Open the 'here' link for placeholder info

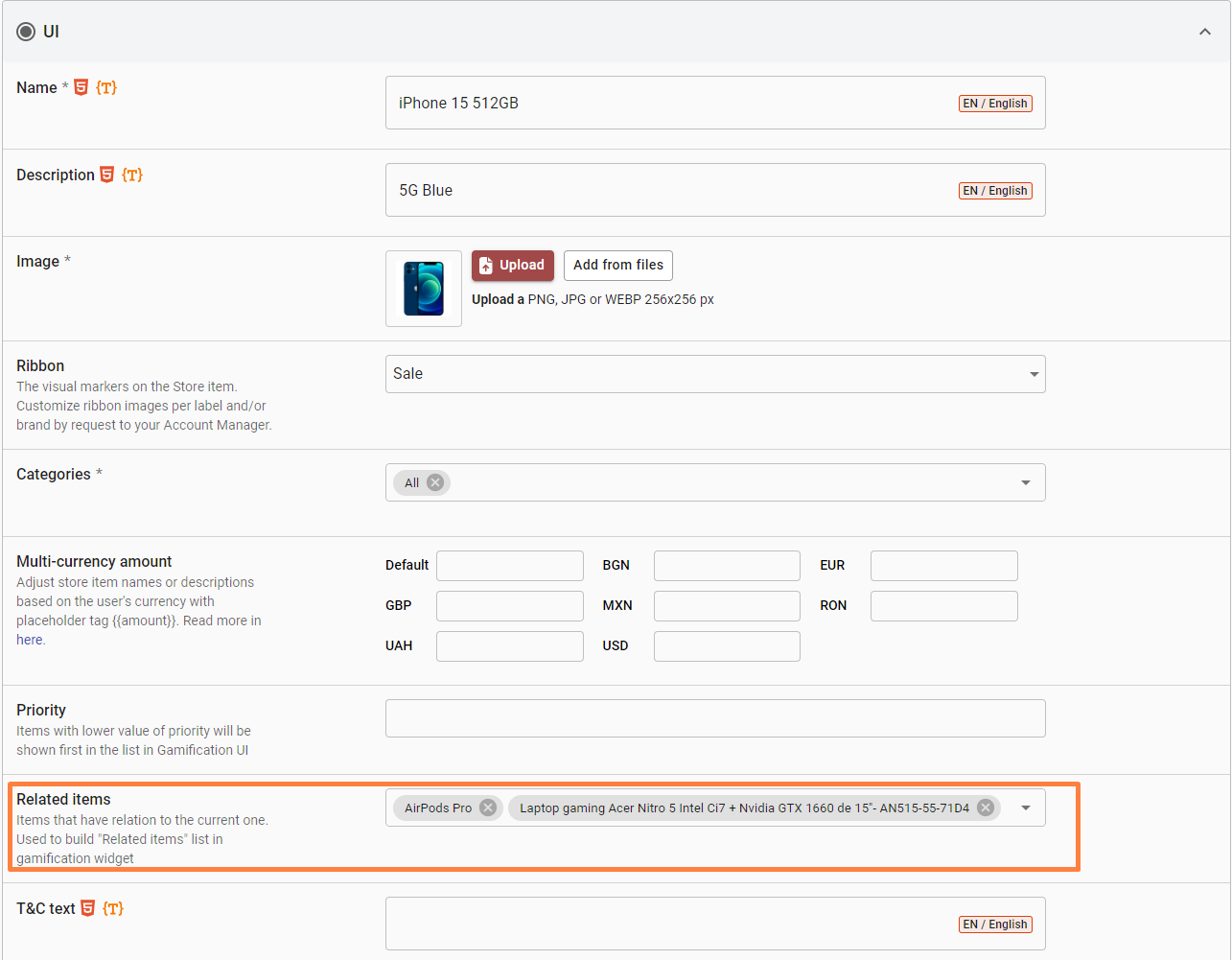pos(30,640)
